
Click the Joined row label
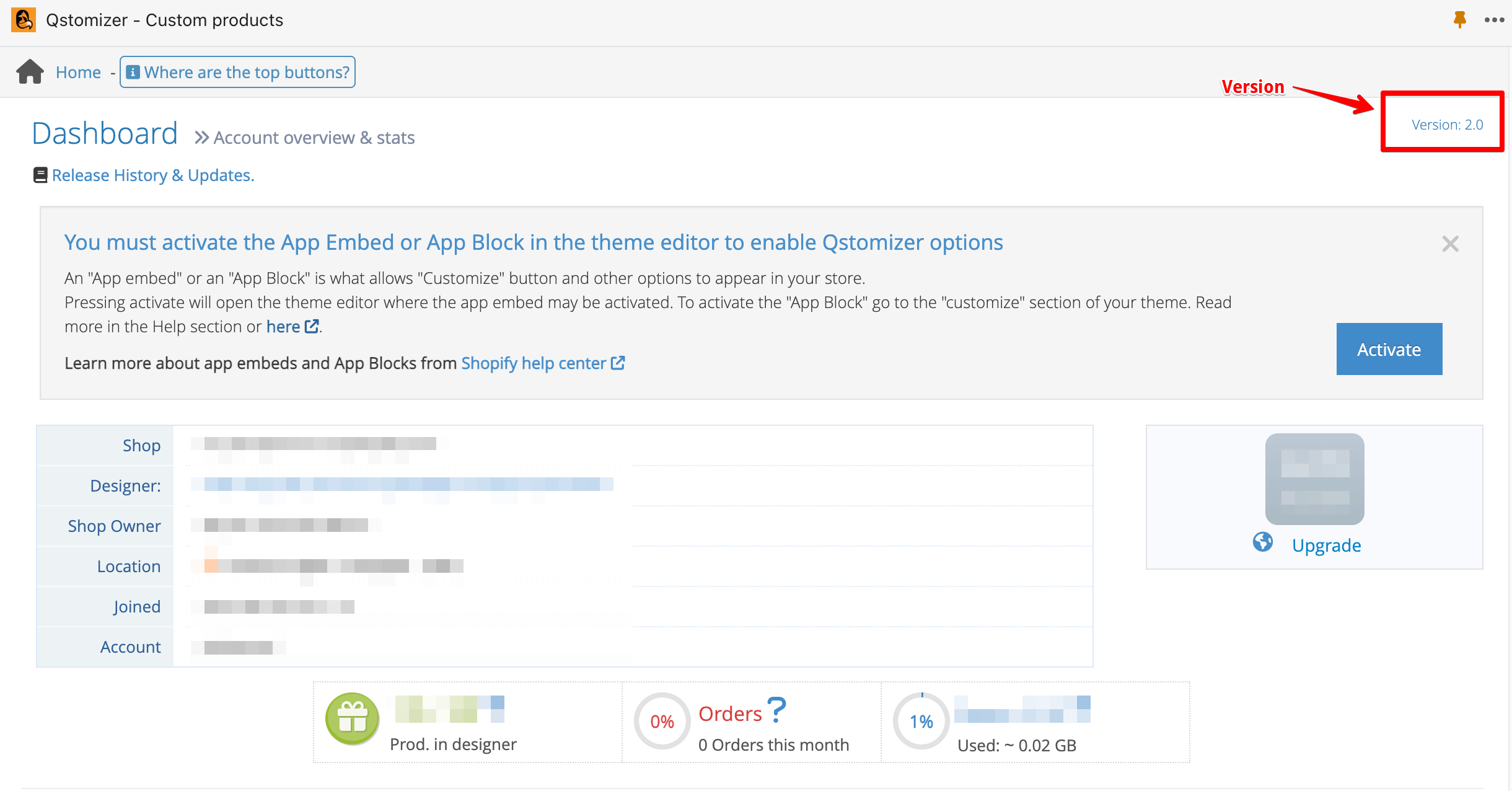(x=137, y=606)
